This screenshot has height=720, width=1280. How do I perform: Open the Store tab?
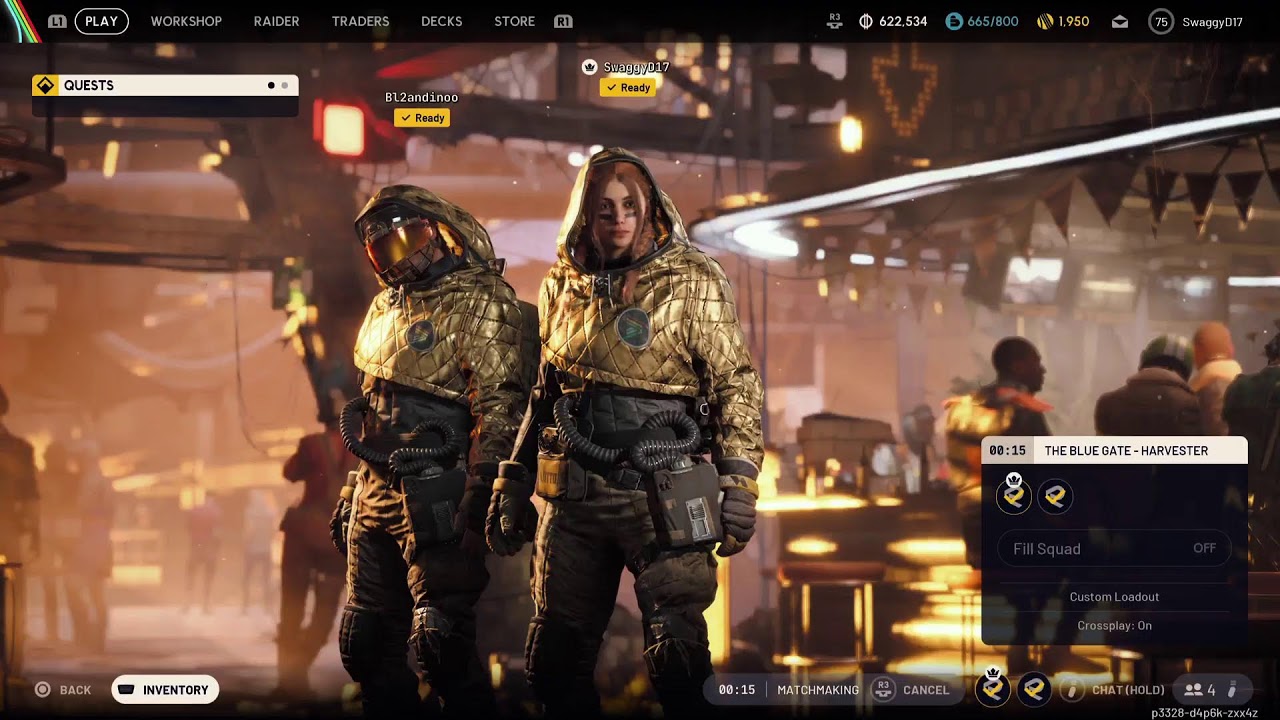(514, 21)
